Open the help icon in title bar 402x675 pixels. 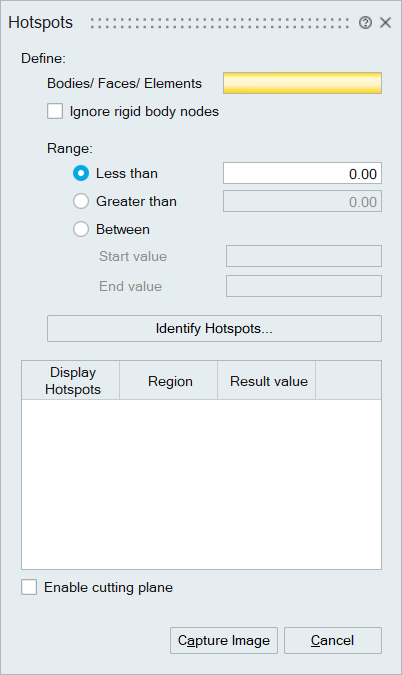point(365,22)
